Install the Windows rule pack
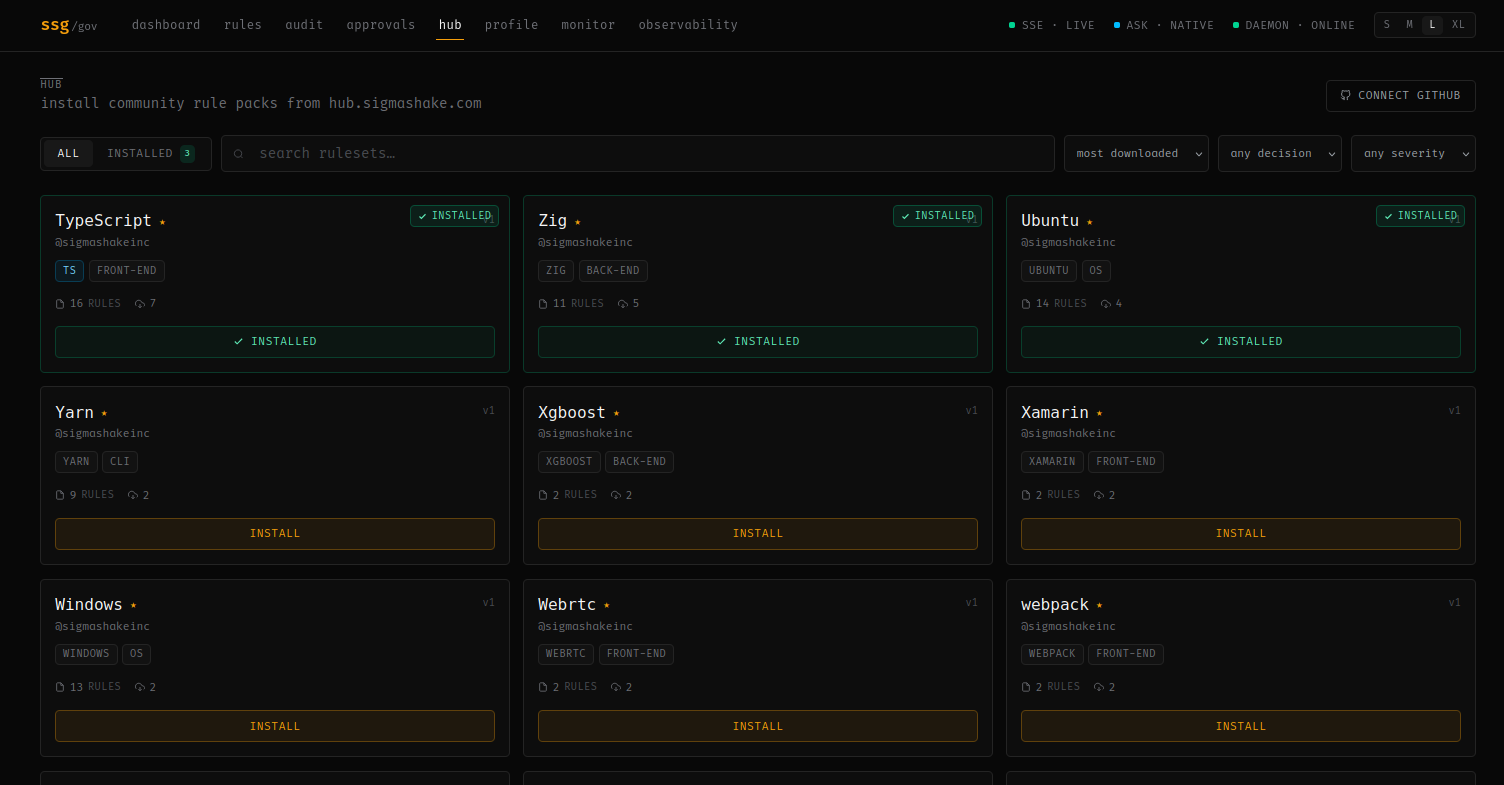This screenshot has height=785, width=1504. pyautogui.click(x=275, y=726)
